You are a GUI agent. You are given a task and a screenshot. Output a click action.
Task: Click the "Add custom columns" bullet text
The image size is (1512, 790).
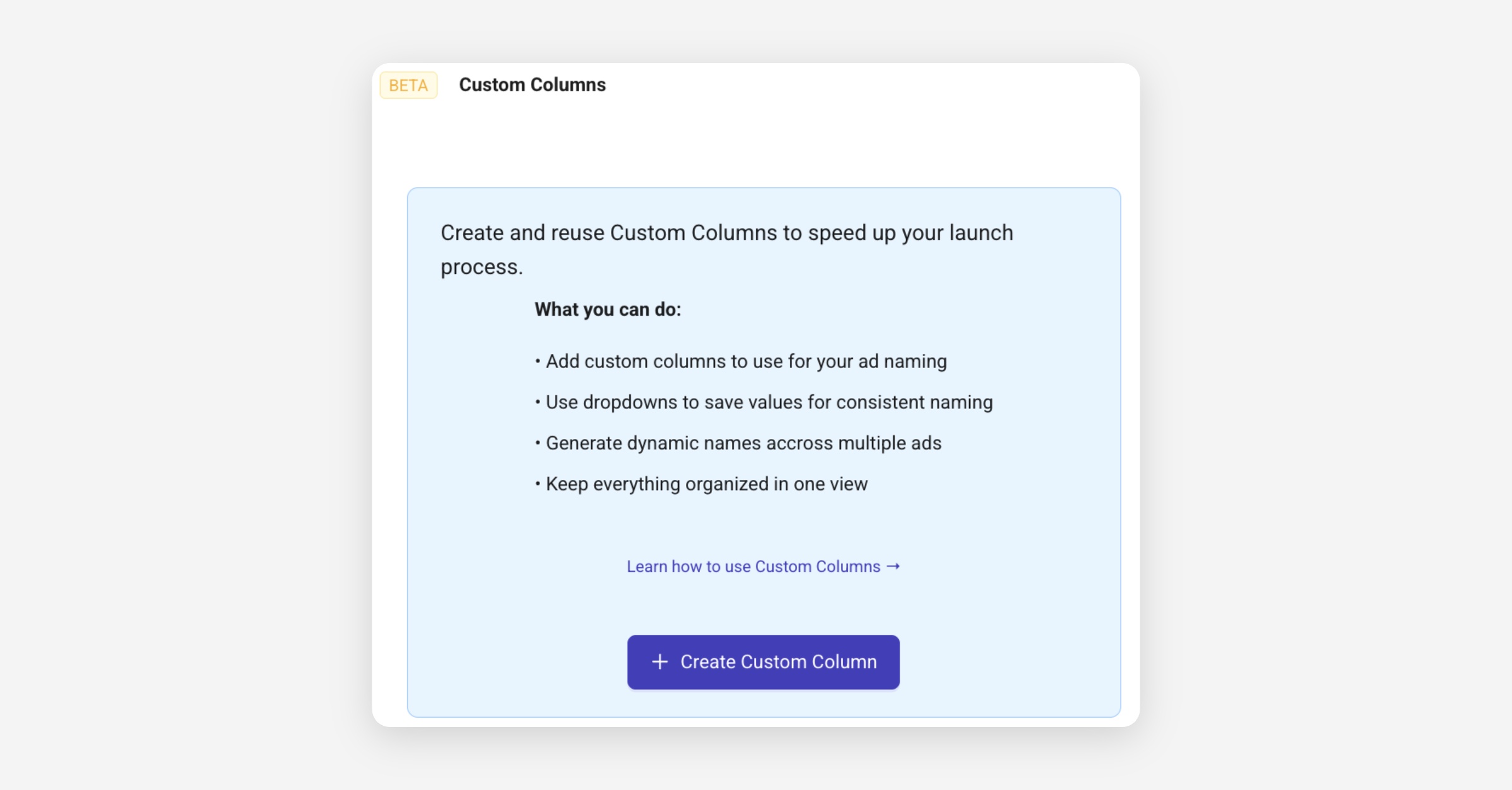point(746,361)
